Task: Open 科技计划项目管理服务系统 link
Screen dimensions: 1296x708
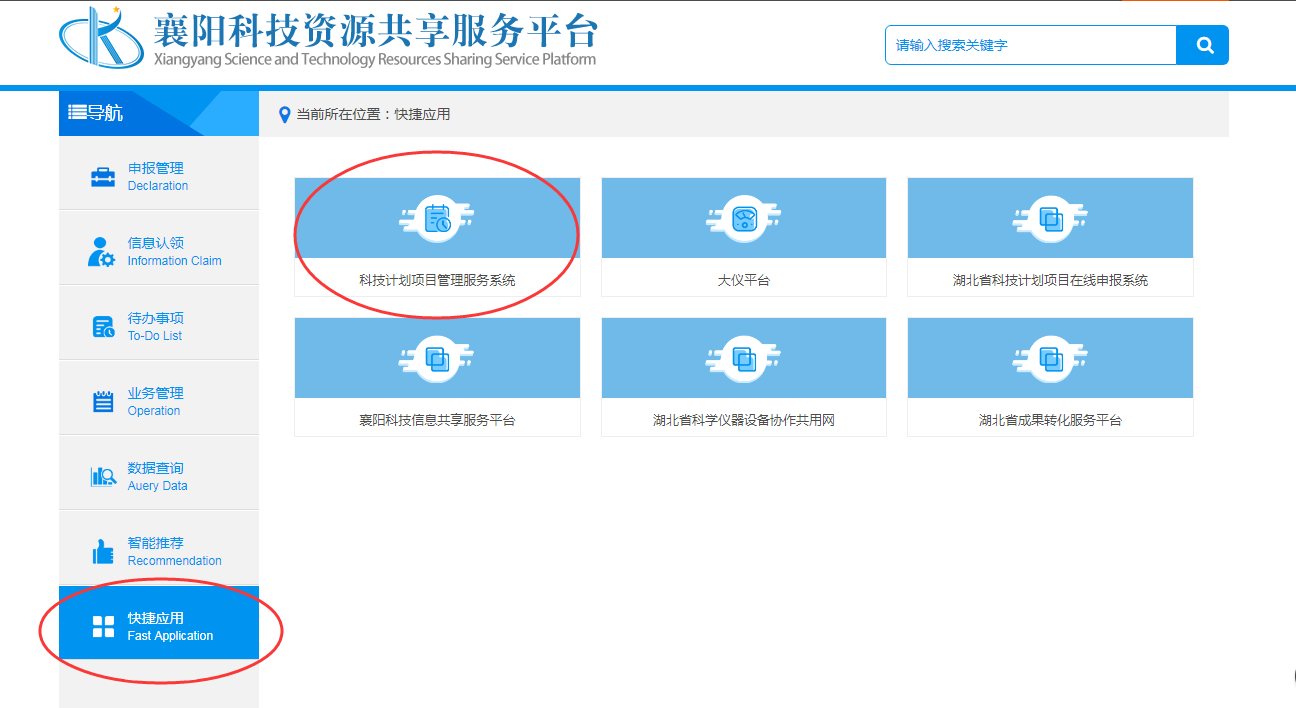Action: 437,281
